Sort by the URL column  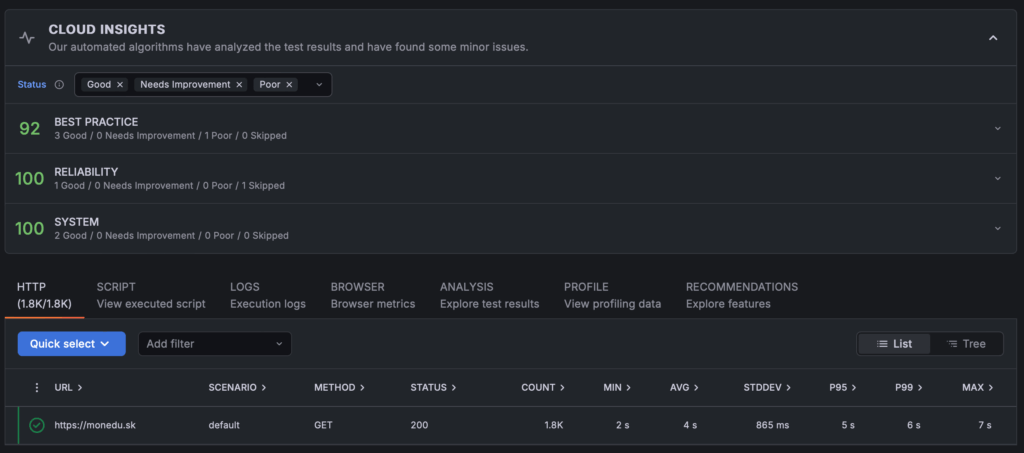click(69, 388)
